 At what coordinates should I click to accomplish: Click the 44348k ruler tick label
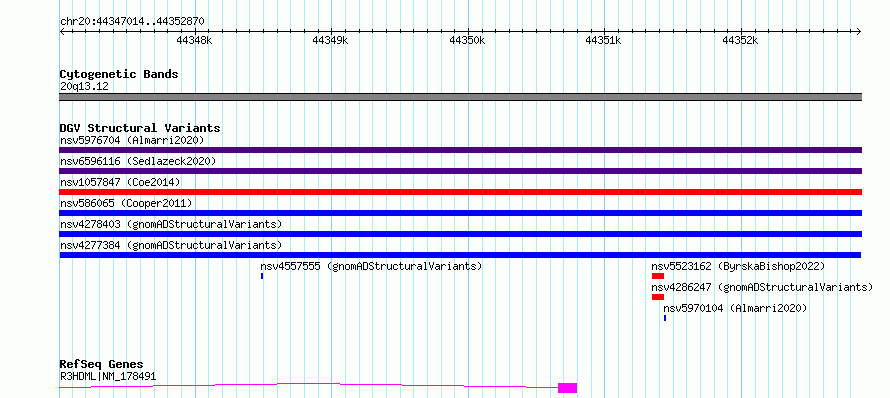tap(195, 40)
